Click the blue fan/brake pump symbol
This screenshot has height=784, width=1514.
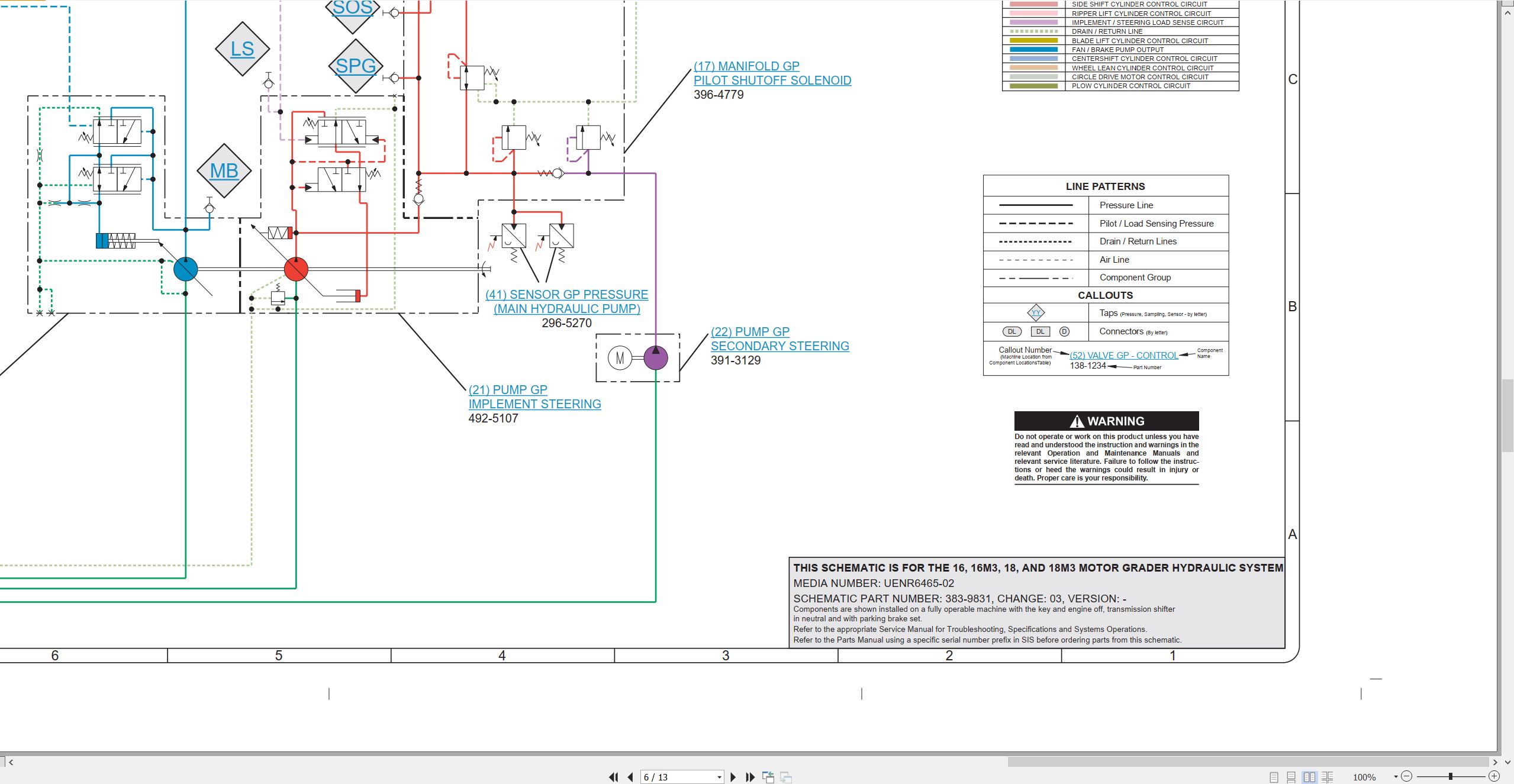coord(185,269)
